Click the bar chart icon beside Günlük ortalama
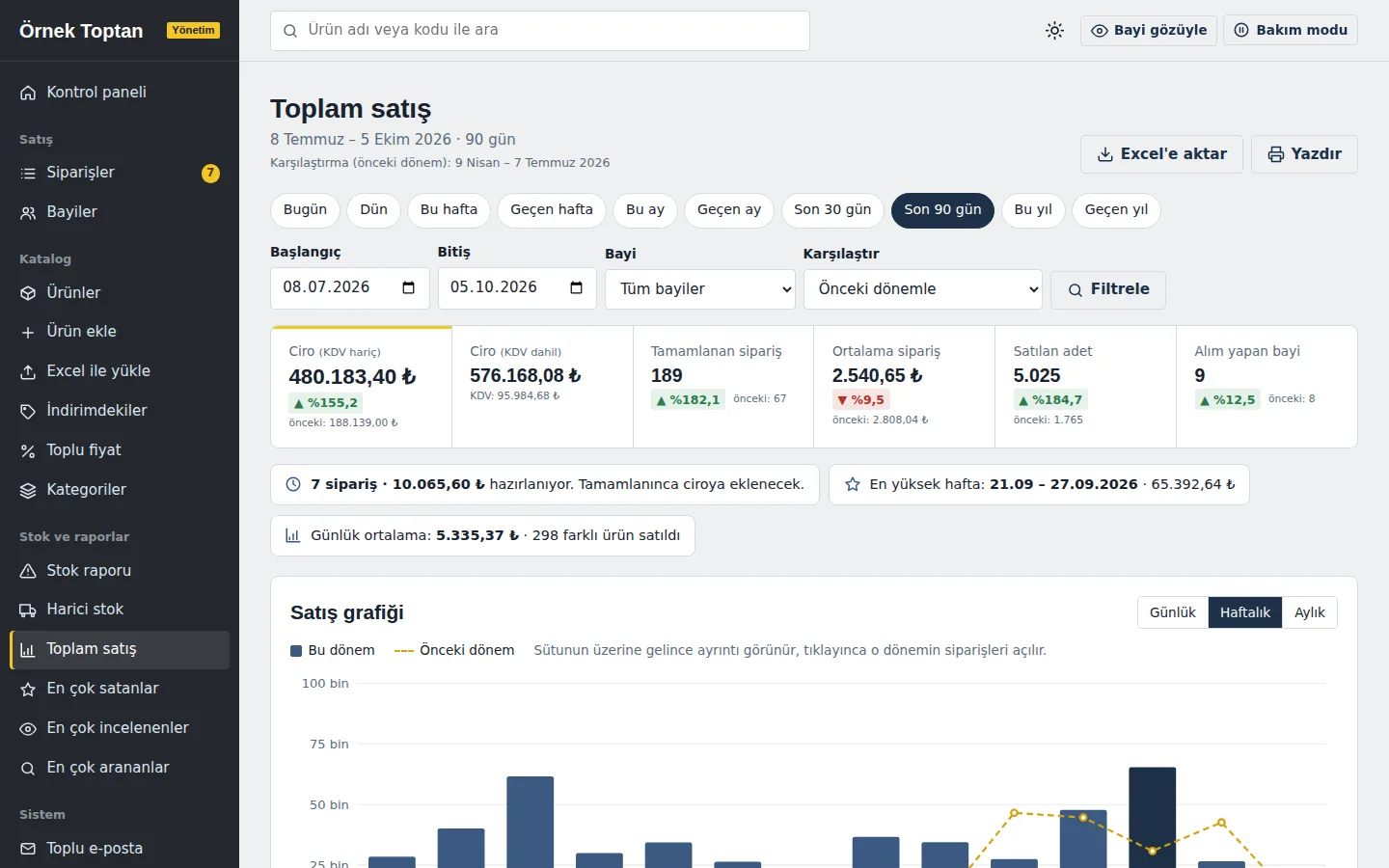The width and height of the screenshot is (1389, 868). coord(293,535)
